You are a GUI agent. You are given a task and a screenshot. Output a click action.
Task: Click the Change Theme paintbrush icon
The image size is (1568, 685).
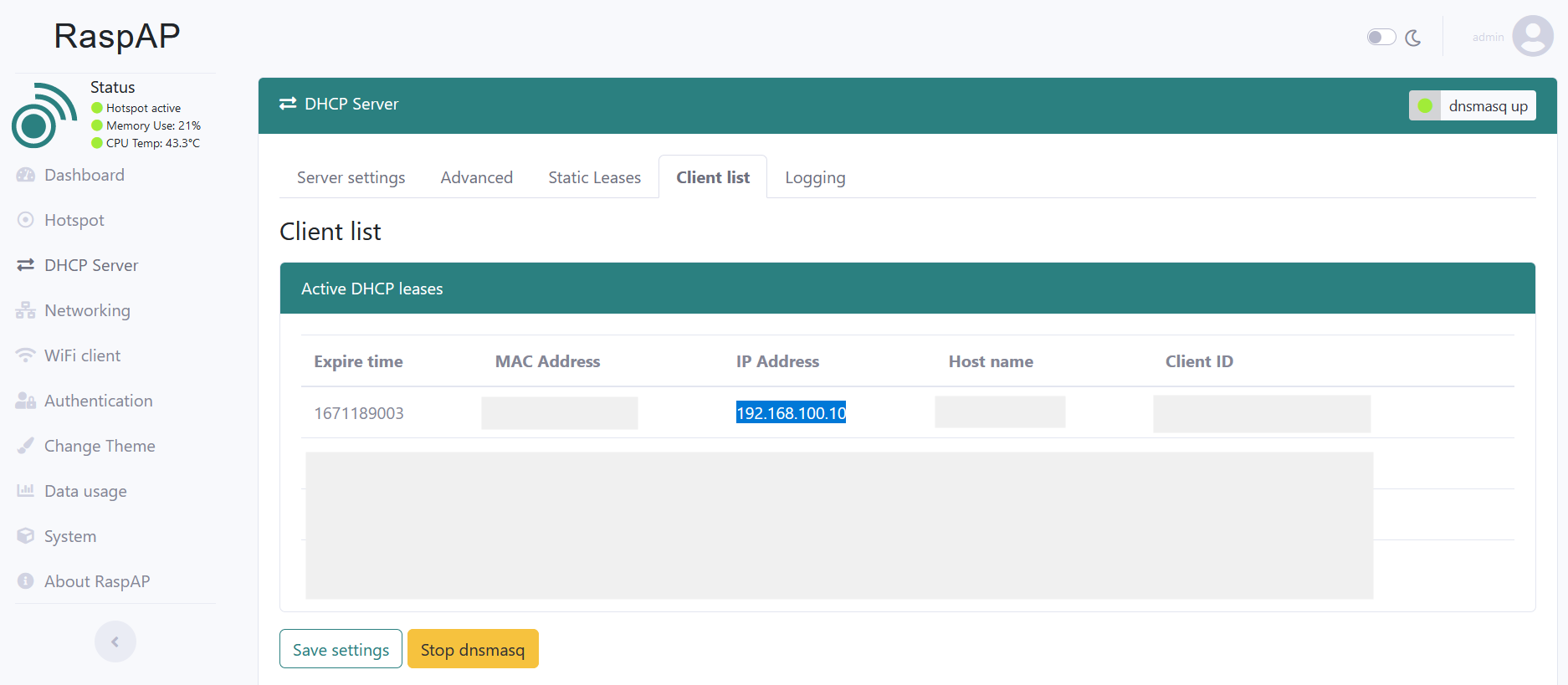[x=26, y=446]
